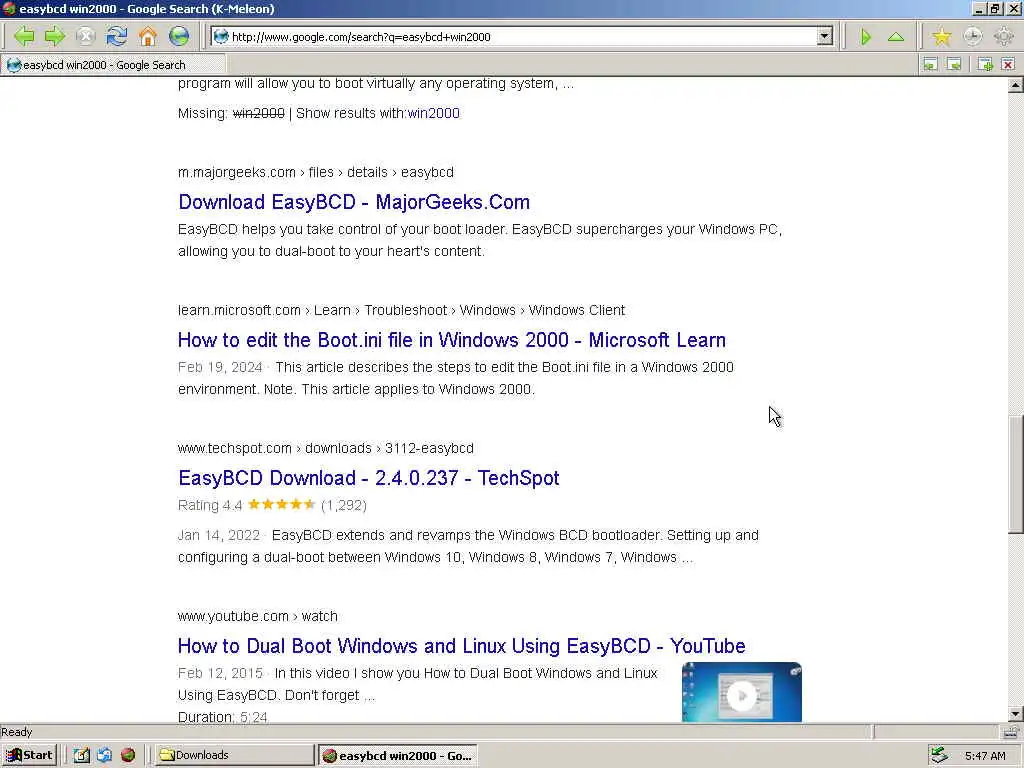Open the Windows Start menu
Viewport: 1024px width, 768px height.
point(29,756)
